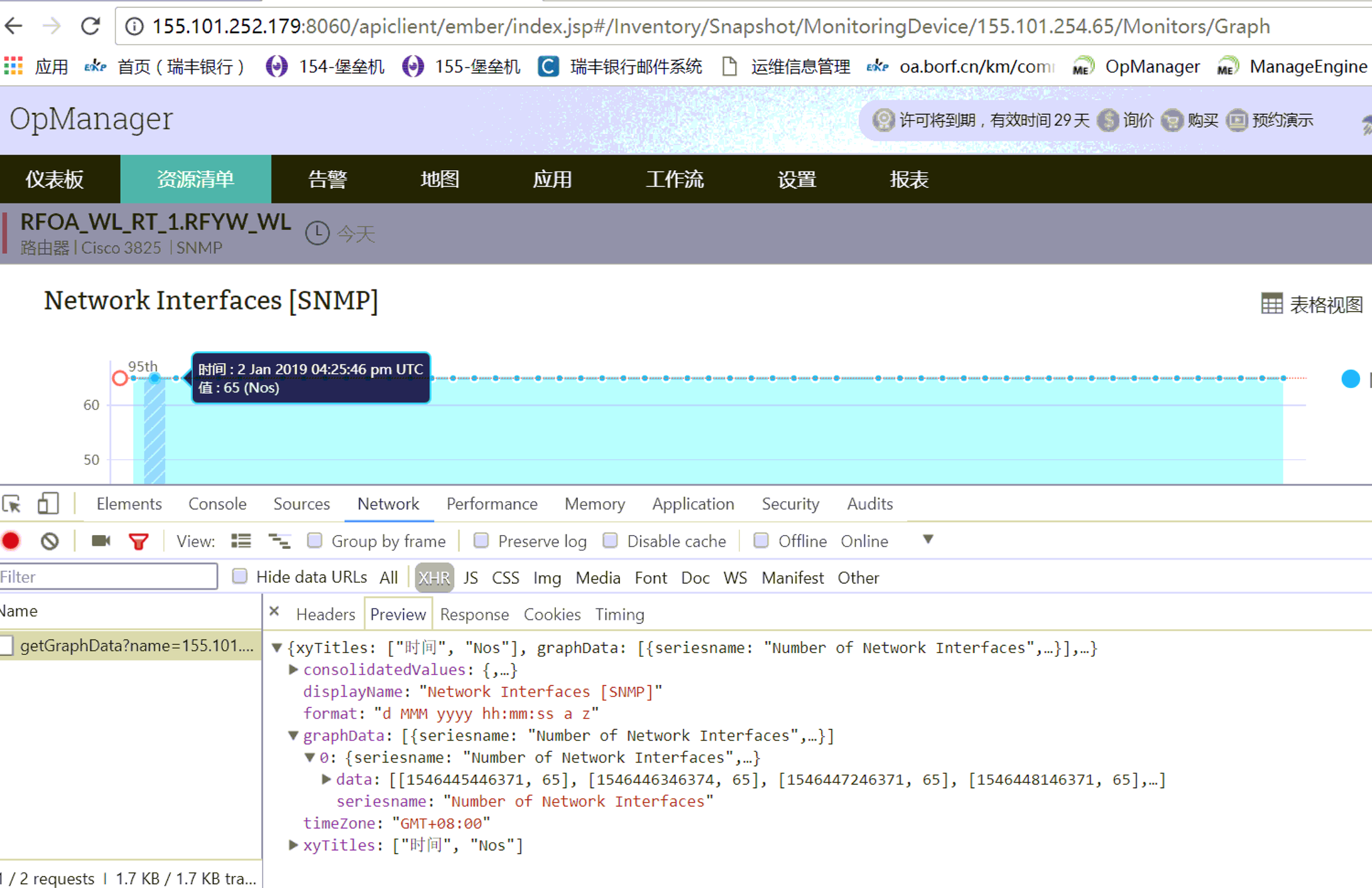Toggle the DevTools device toolbar icon

click(48, 504)
